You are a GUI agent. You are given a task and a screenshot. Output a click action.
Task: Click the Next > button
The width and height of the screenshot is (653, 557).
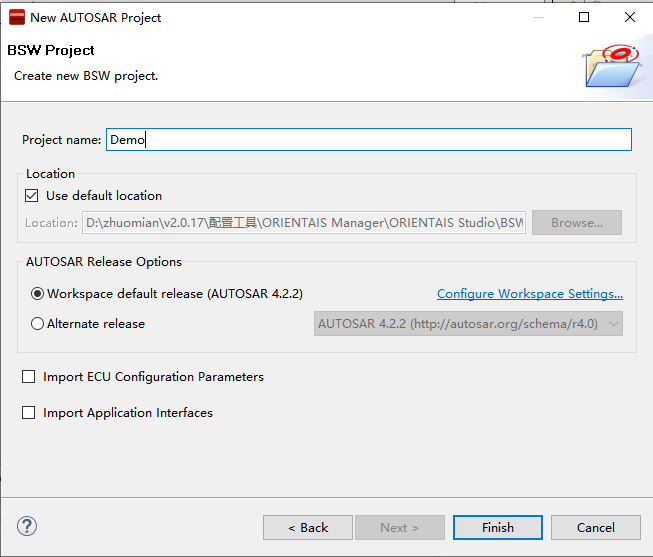click(x=399, y=527)
